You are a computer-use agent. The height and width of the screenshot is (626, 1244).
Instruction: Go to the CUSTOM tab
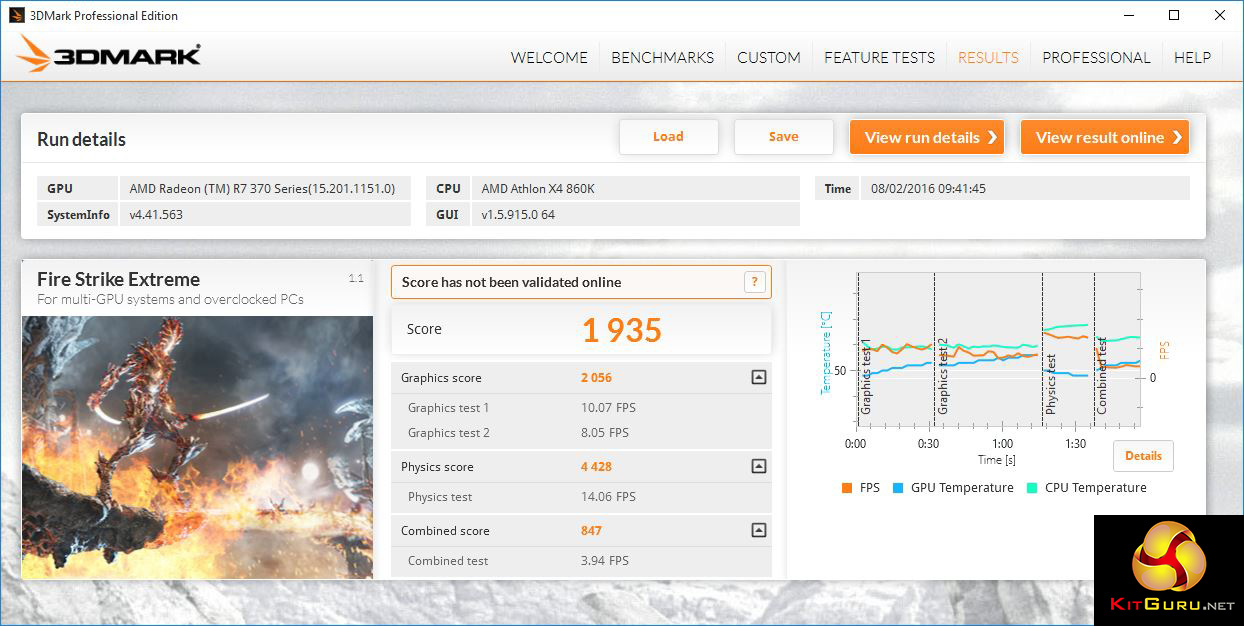coord(769,57)
